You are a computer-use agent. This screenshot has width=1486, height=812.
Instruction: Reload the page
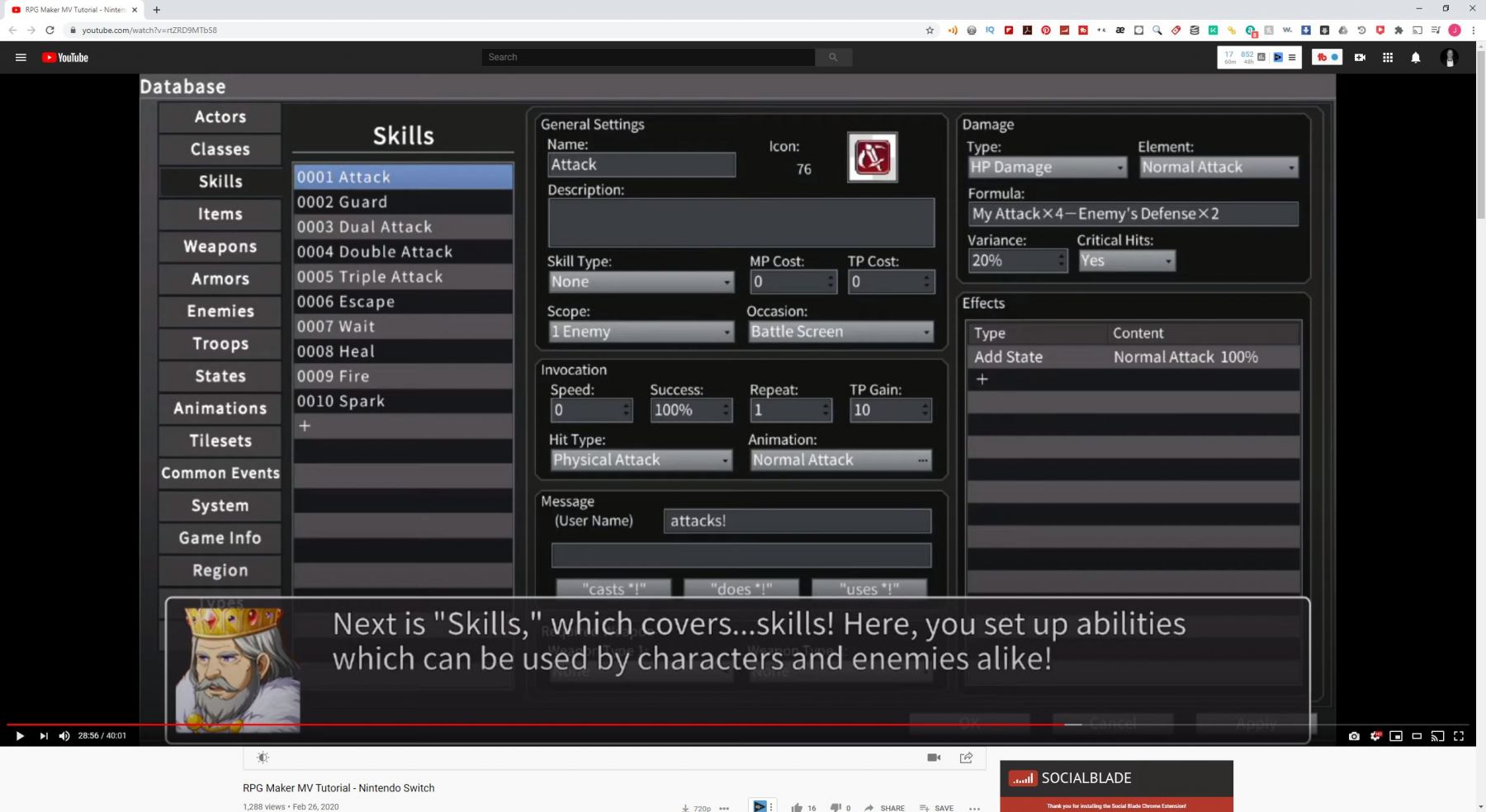click(x=50, y=30)
